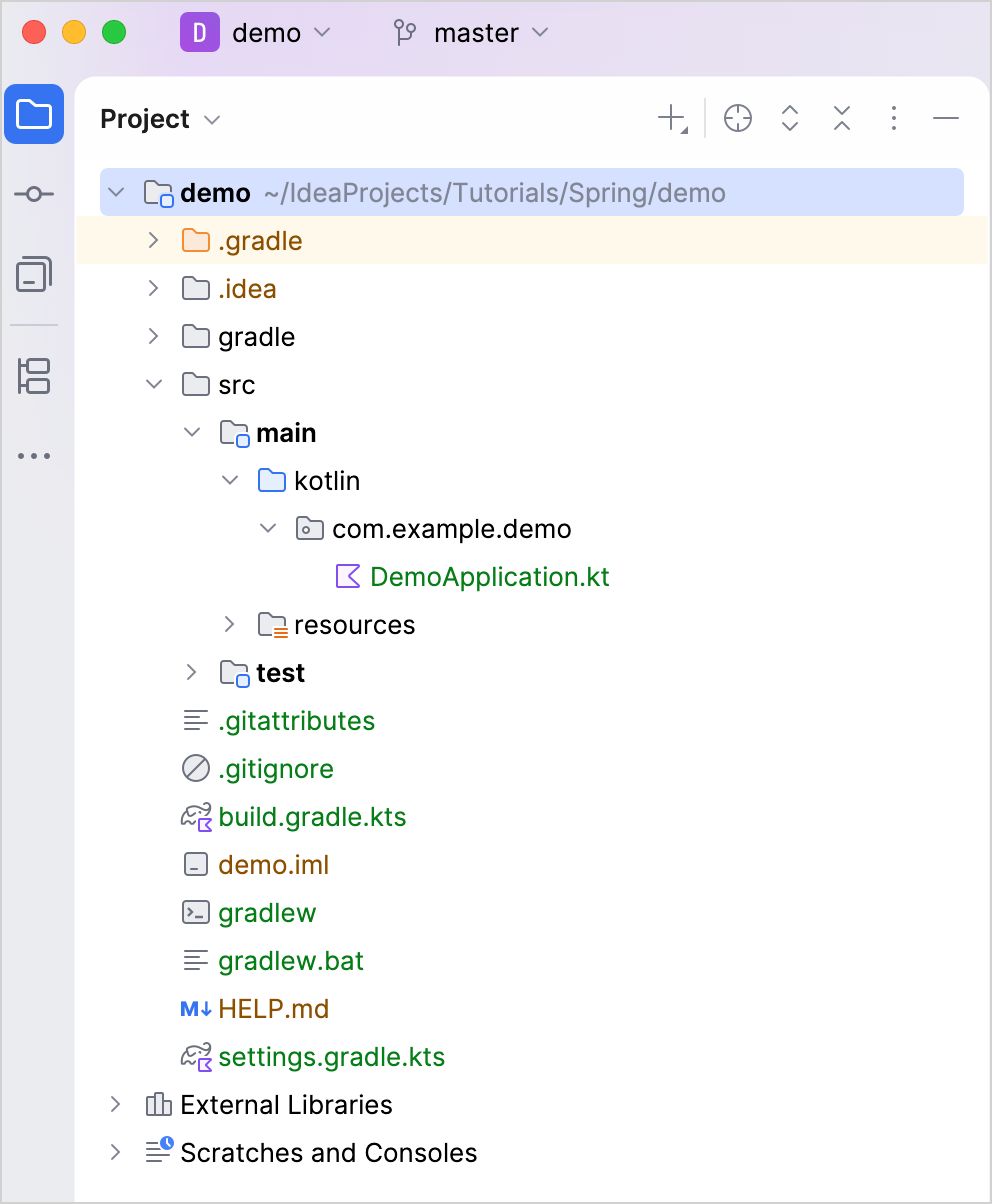Hide the Project panel with the minimize dash
The image size is (992, 1204).
pos(946,119)
